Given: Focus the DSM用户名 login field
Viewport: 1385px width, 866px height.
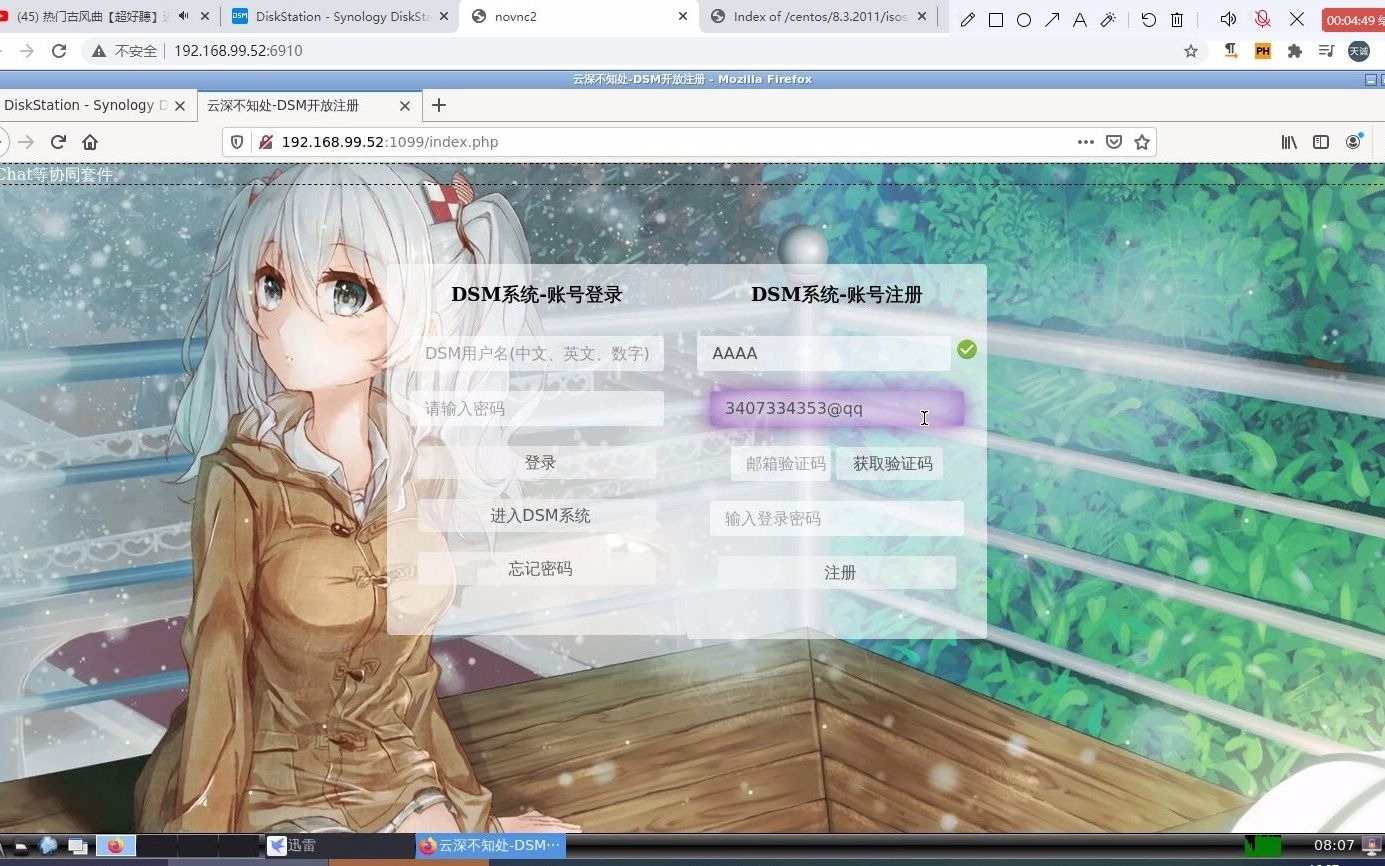Looking at the screenshot, I should [537, 353].
